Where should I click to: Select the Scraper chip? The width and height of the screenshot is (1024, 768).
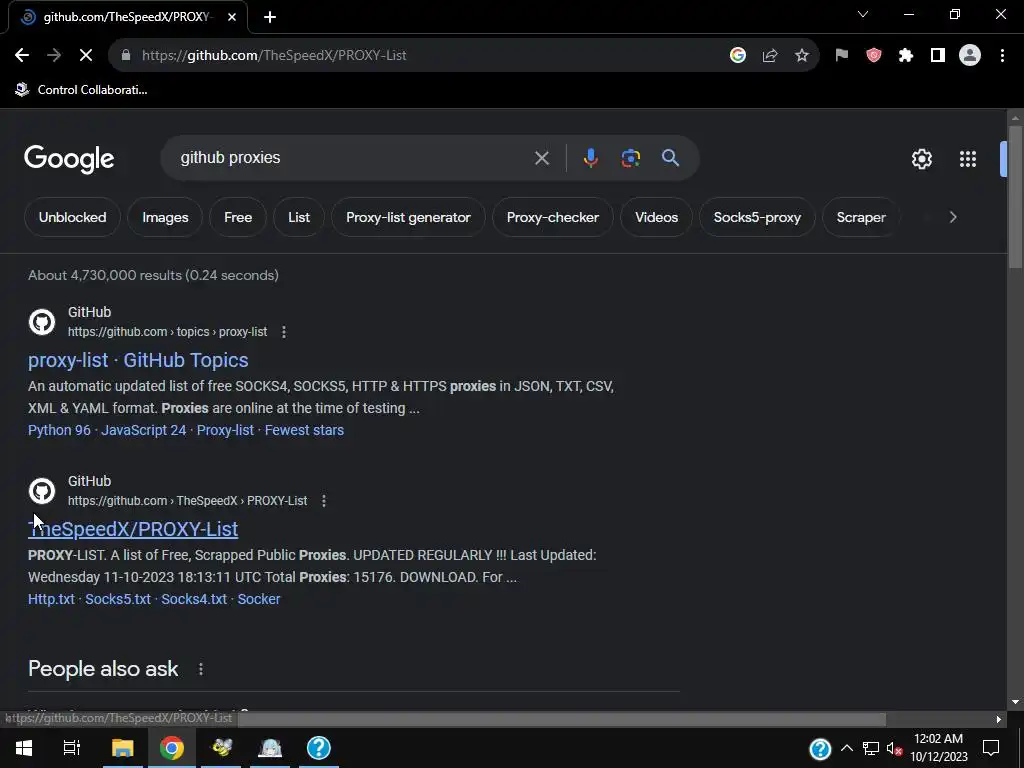(861, 217)
